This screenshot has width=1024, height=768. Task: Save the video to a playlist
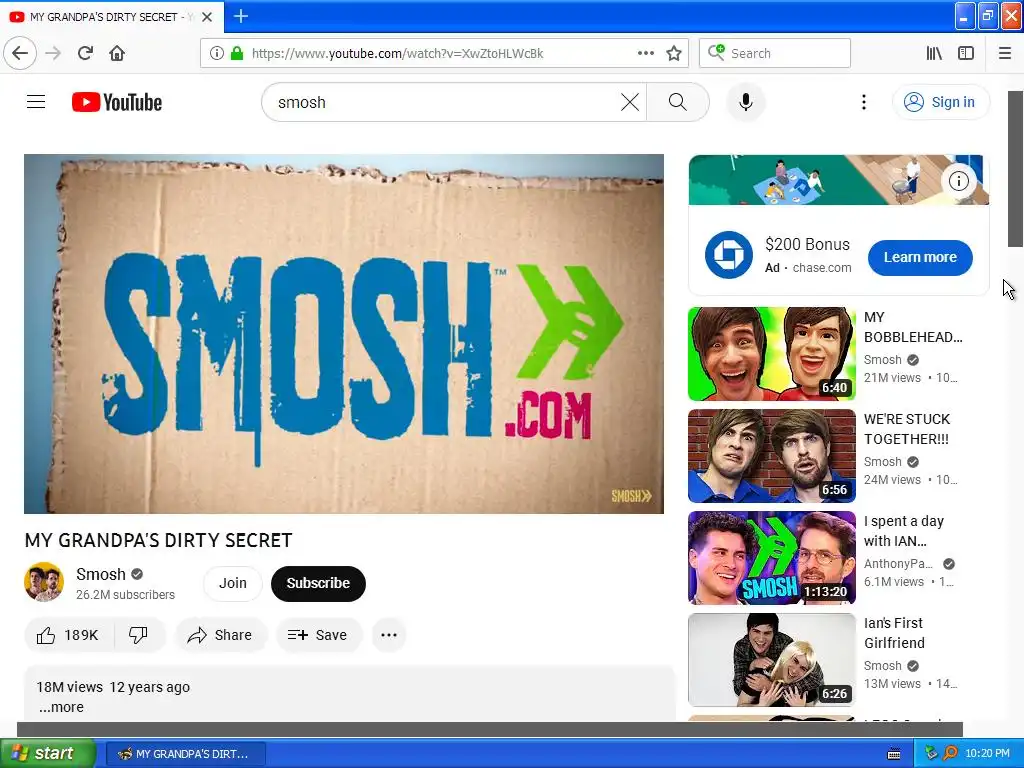tap(318, 635)
